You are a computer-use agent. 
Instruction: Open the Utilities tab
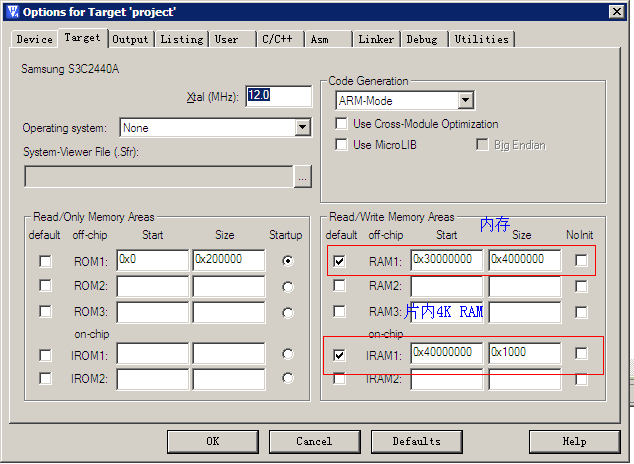coord(482,39)
